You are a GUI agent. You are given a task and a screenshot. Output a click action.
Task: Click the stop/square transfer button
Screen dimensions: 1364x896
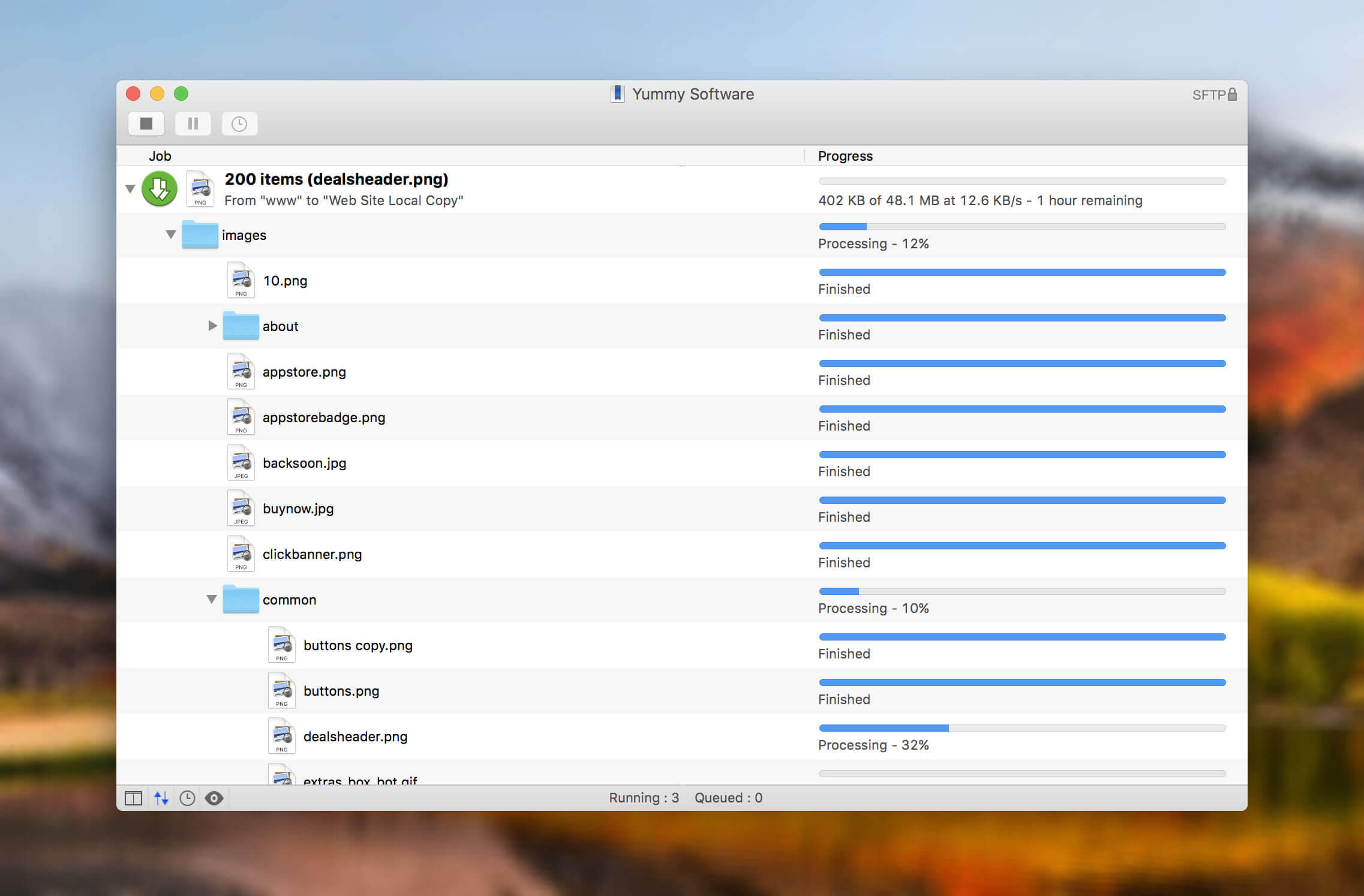coord(147,123)
